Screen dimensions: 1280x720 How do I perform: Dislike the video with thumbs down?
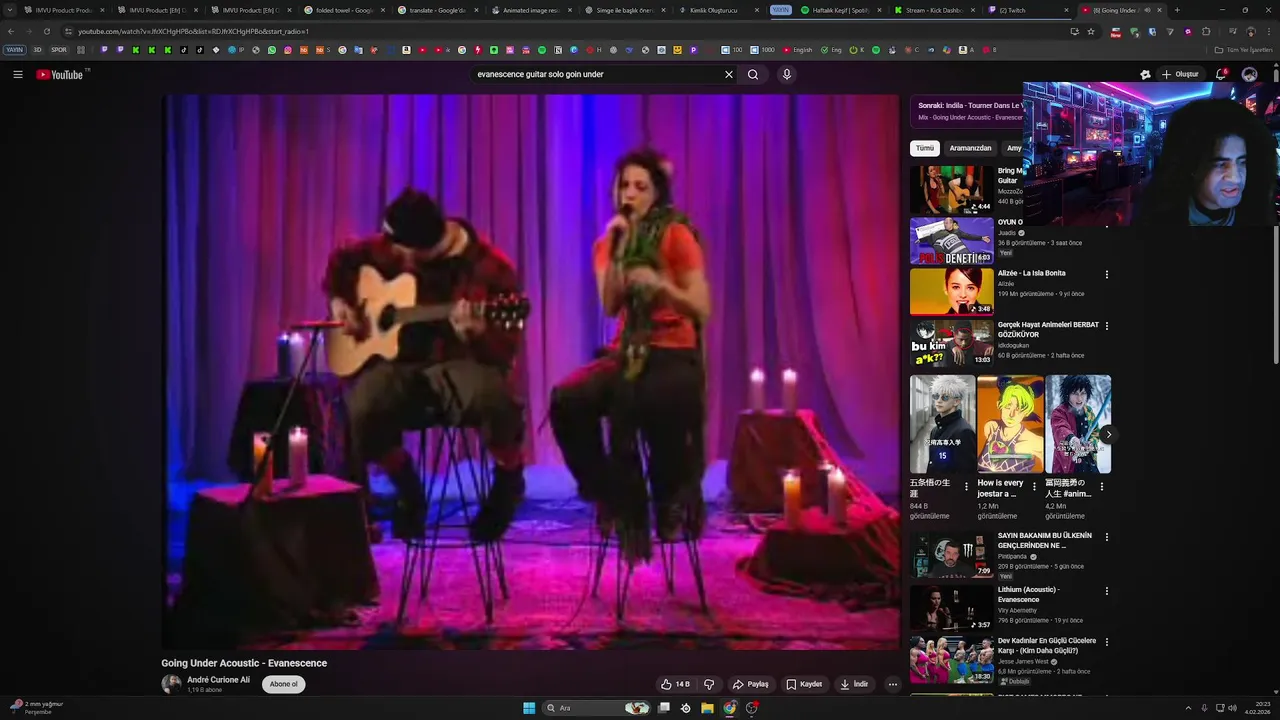tap(709, 684)
